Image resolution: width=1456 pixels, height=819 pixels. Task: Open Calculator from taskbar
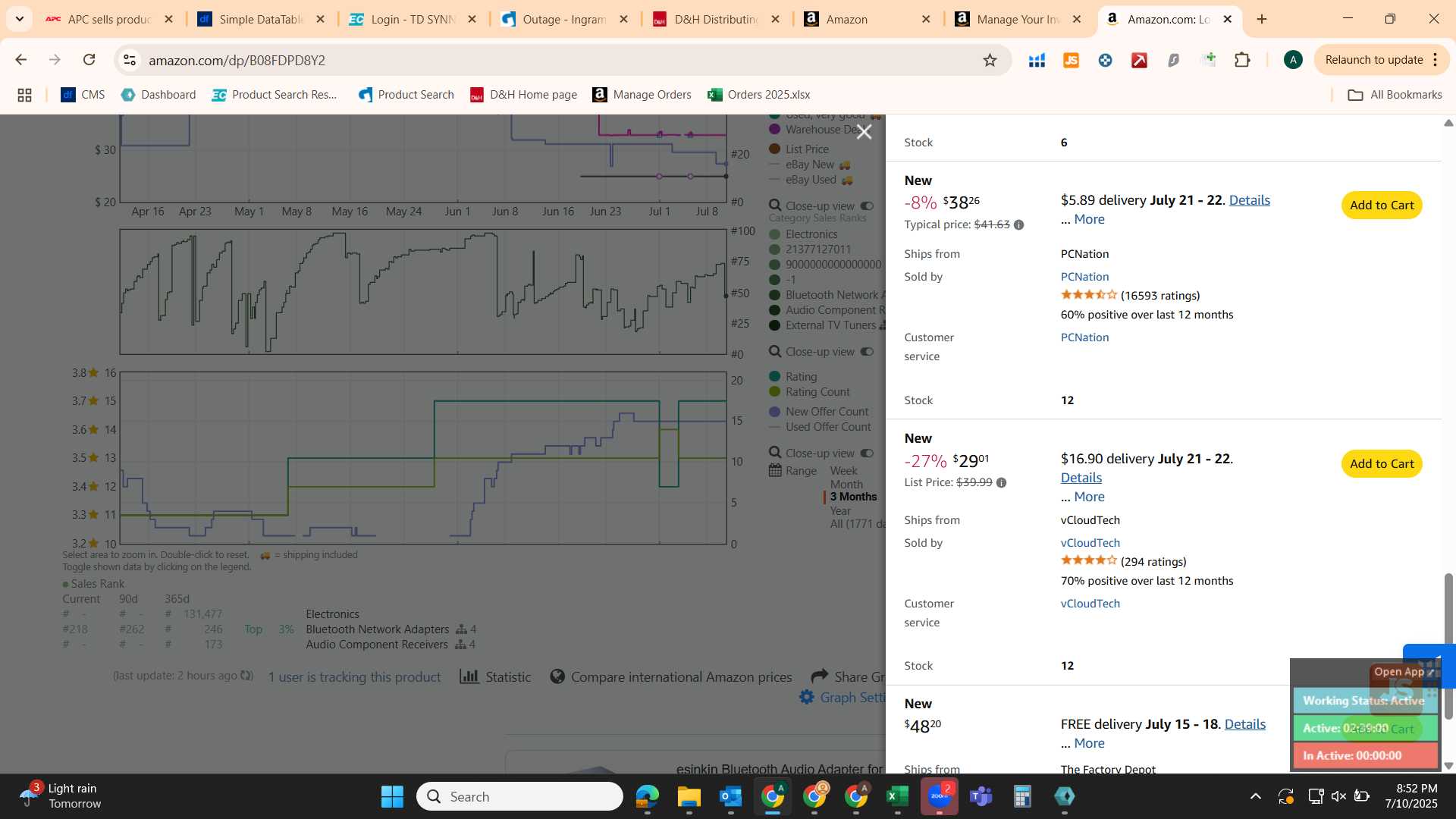pyautogui.click(x=1022, y=796)
